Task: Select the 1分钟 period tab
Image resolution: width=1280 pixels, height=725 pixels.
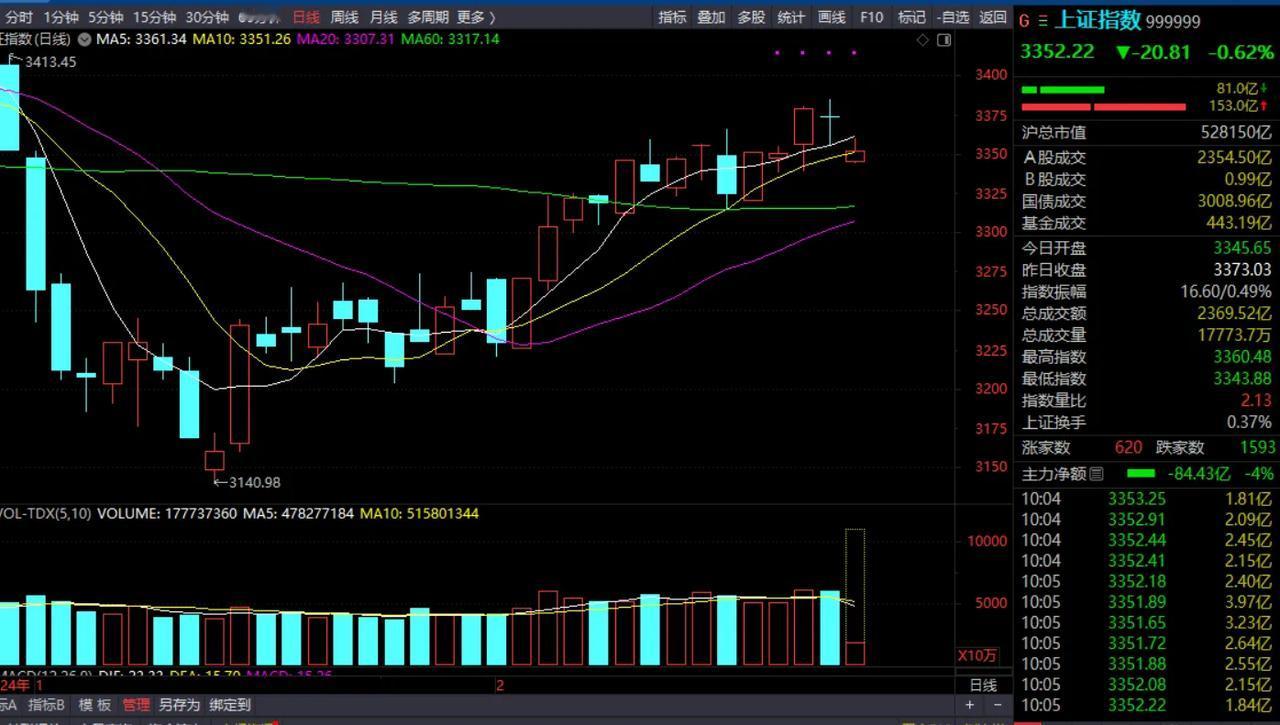Action: 61,17
